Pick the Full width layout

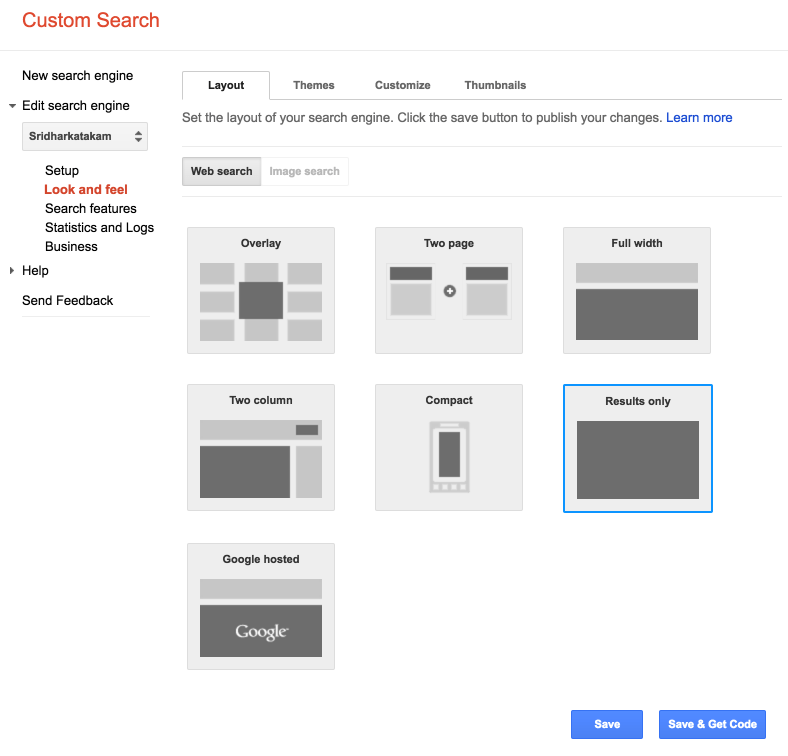(x=637, y=290)
